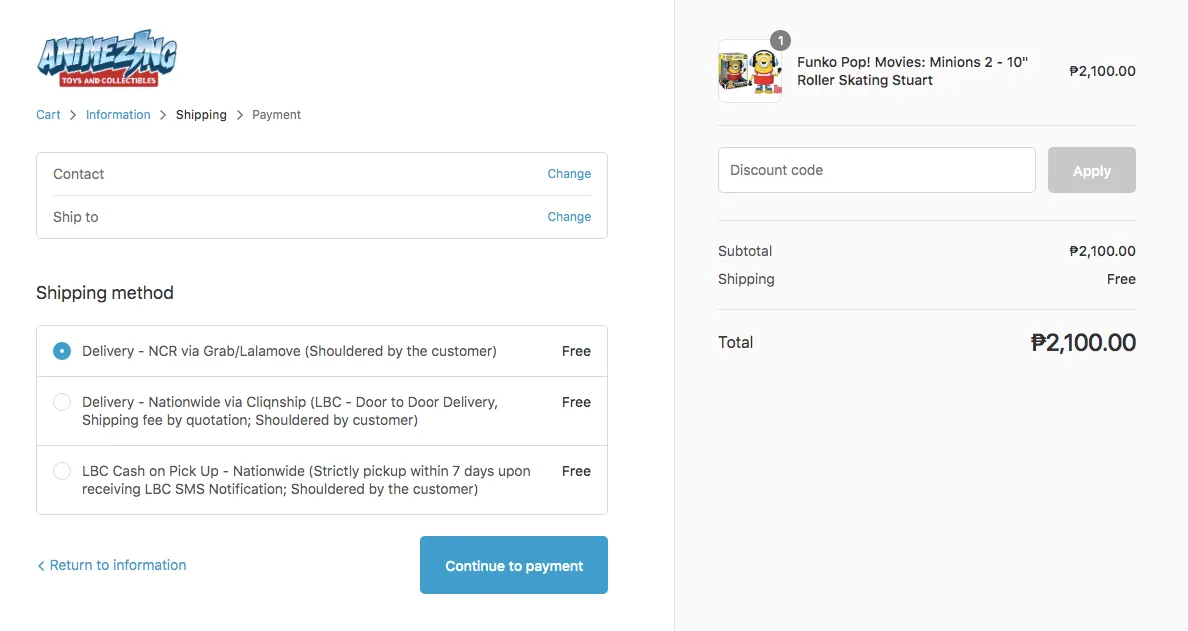Apply the discount code

(1092, 170)
